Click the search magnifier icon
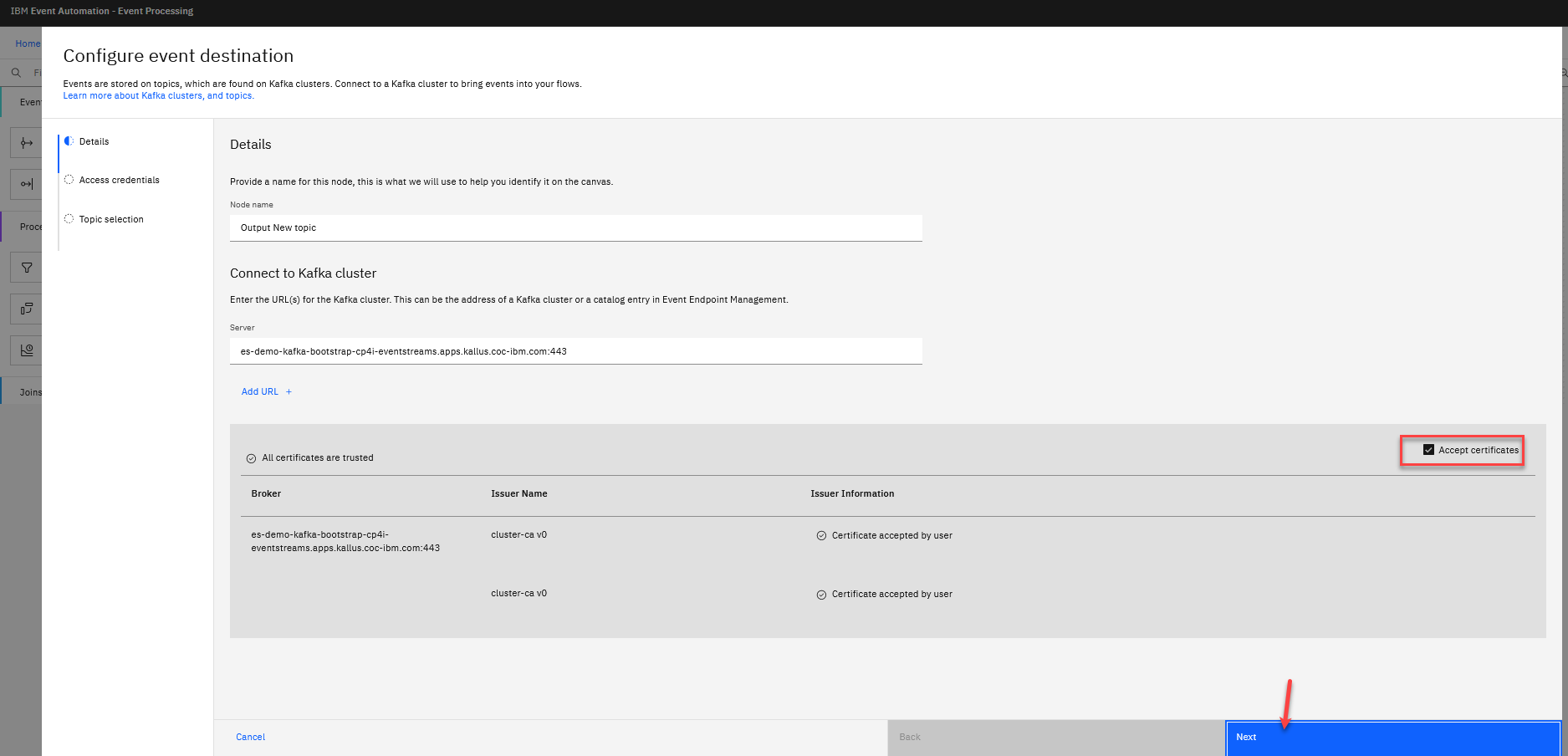1568x756 pixels. coord(16,73)
